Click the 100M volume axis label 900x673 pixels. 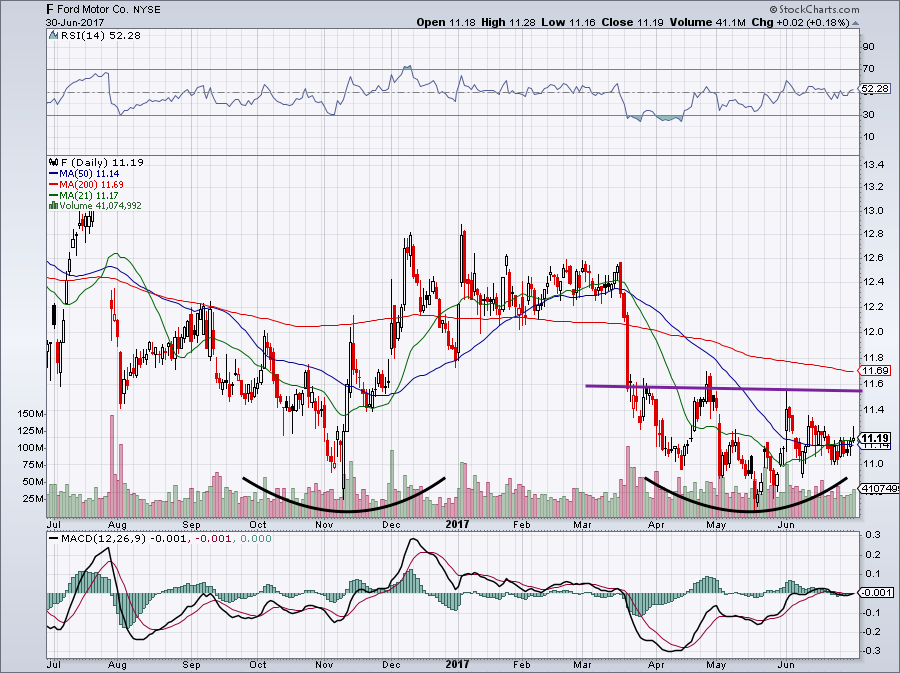click(x=32, y=448)
